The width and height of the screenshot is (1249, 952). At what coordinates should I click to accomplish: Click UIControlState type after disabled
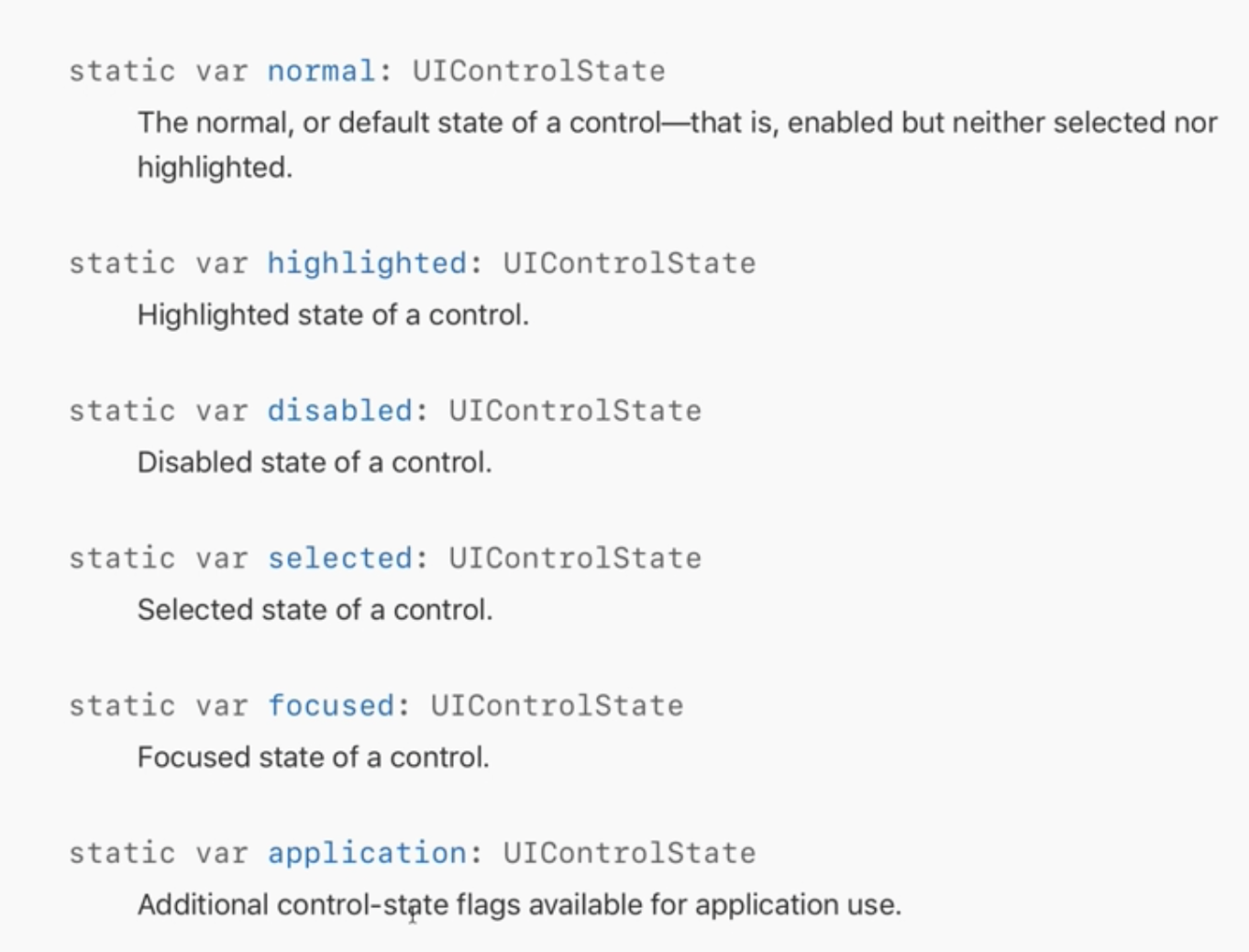[x=575, y=410]
